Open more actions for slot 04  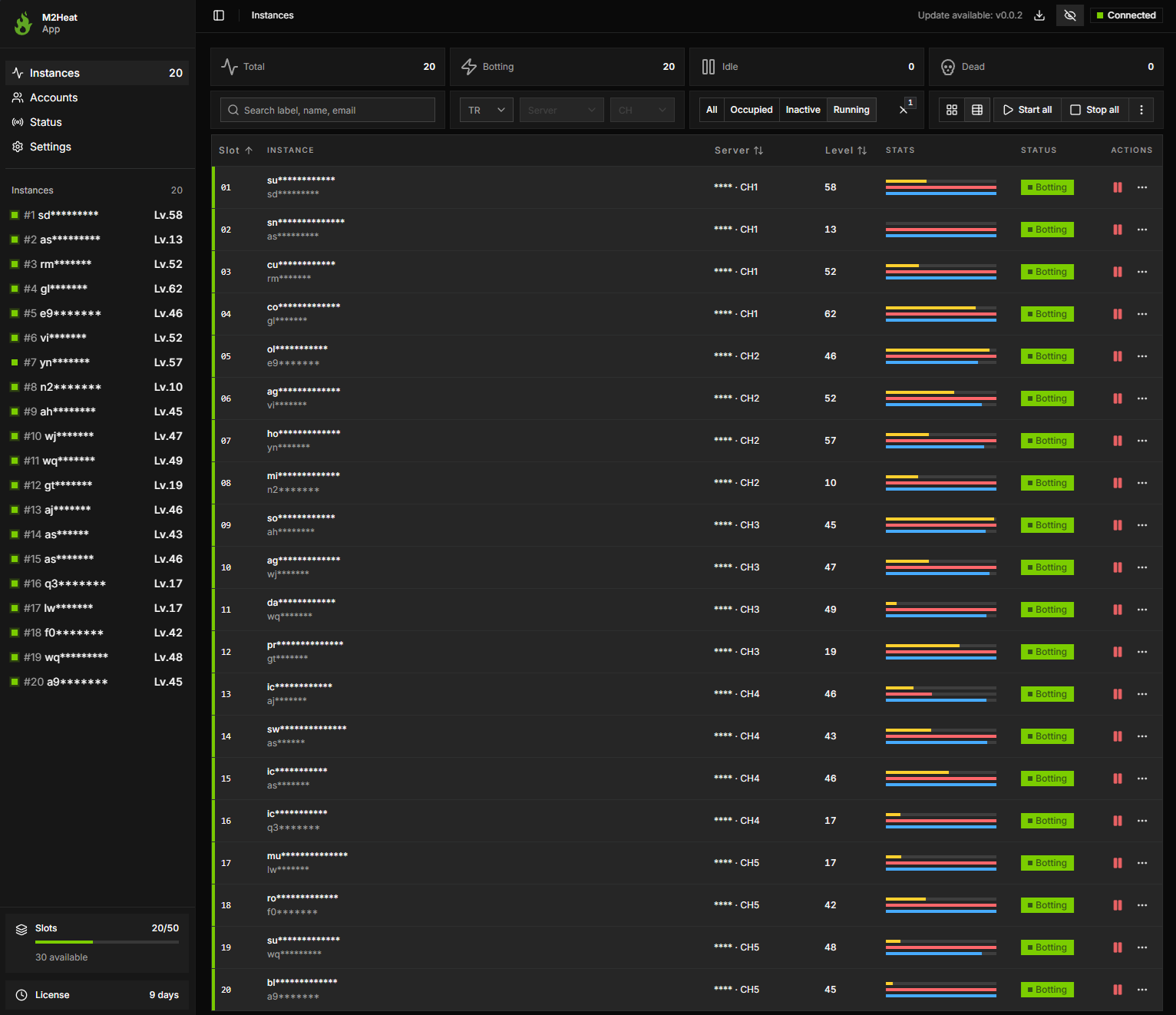coord(1142,314)
